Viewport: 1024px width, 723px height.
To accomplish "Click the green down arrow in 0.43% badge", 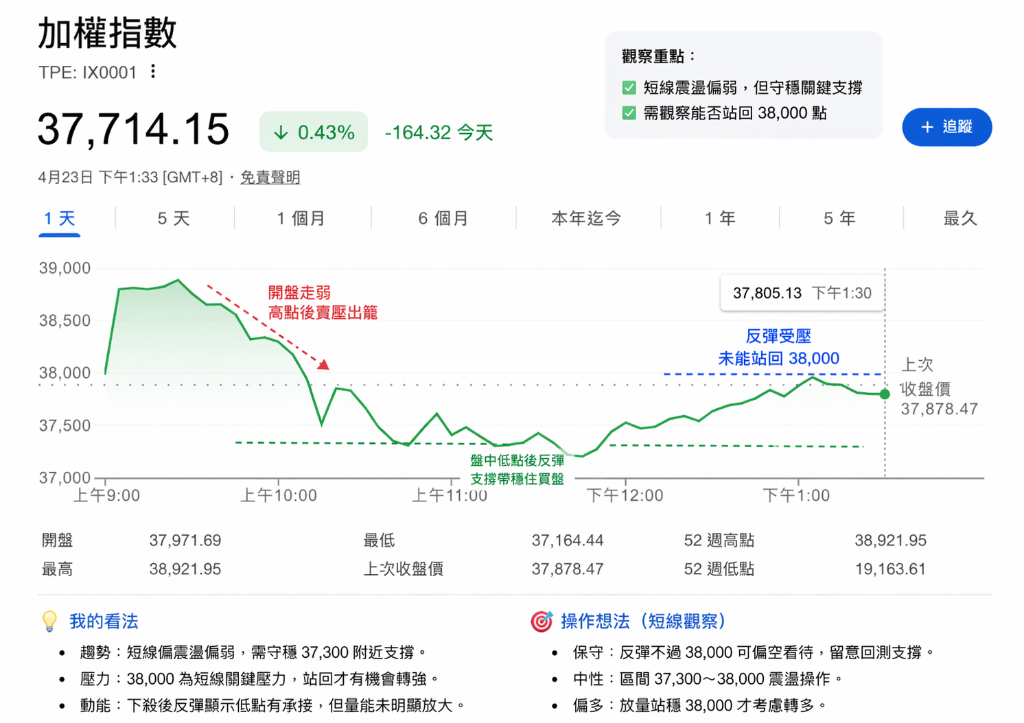I will [x=280, y=133].
